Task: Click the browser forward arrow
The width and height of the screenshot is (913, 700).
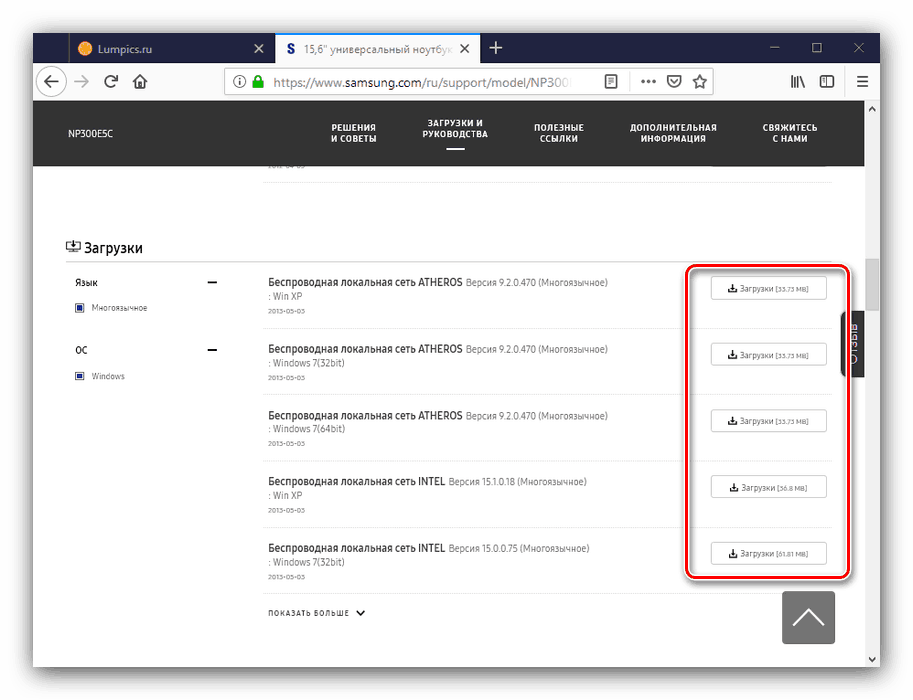Action: click(x=82, y=82)
